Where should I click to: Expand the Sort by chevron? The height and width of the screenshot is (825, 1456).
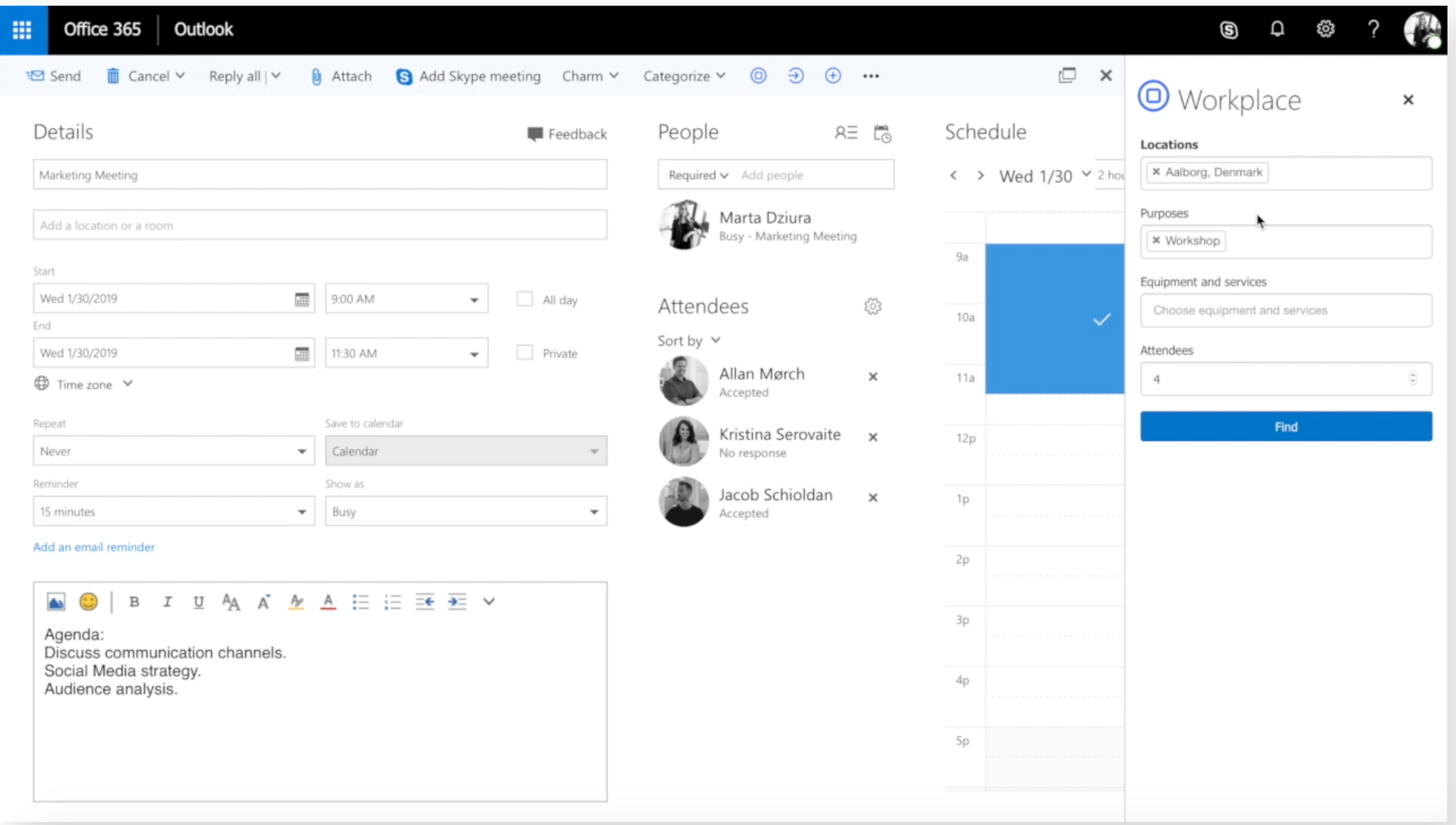pos(716,340)
